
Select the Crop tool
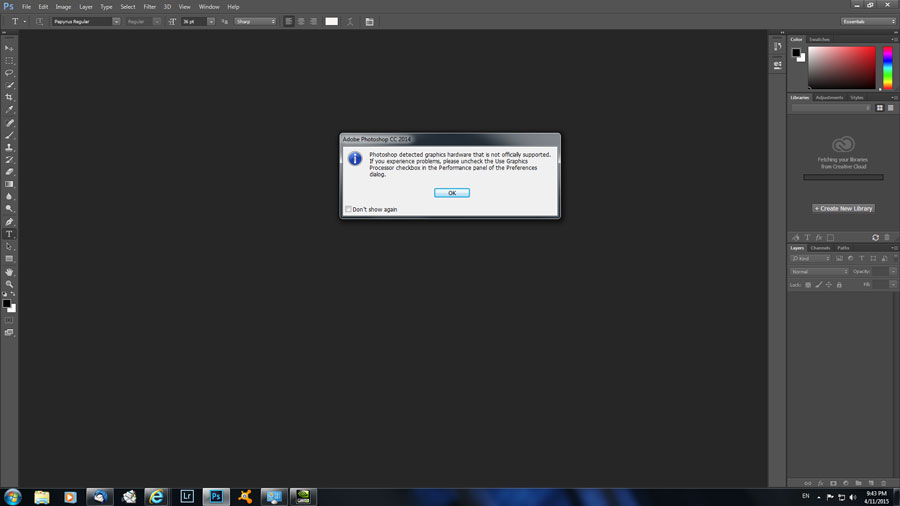click(10, 97)
